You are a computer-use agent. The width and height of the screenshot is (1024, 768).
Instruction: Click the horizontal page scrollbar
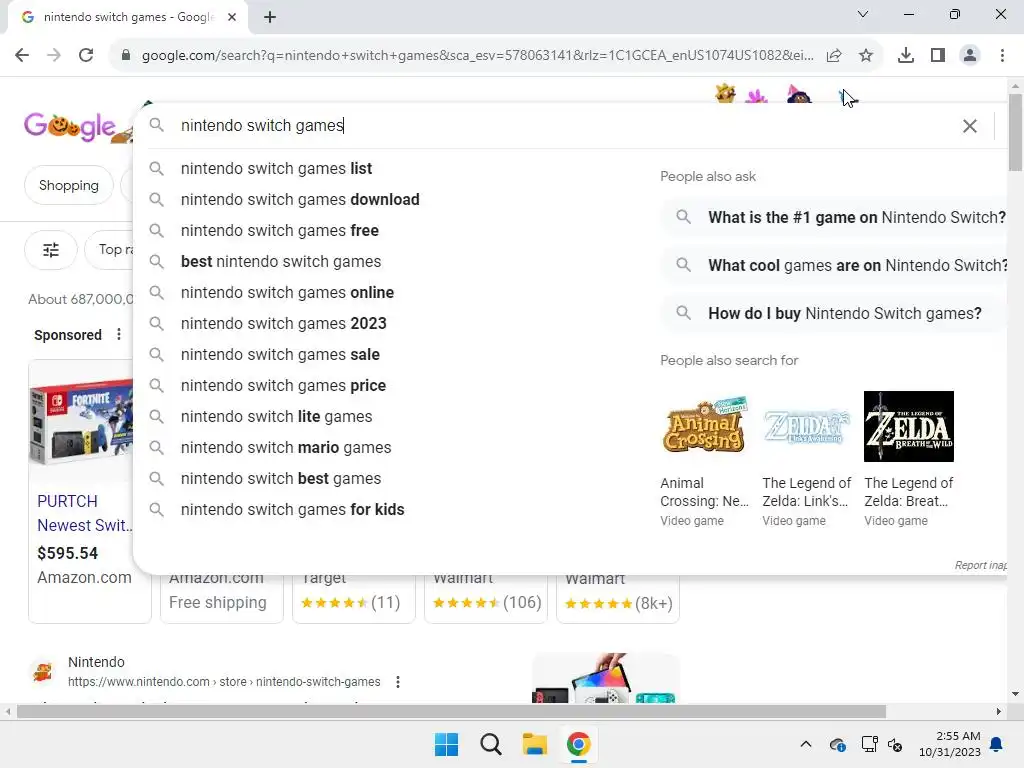click(451, 711)
